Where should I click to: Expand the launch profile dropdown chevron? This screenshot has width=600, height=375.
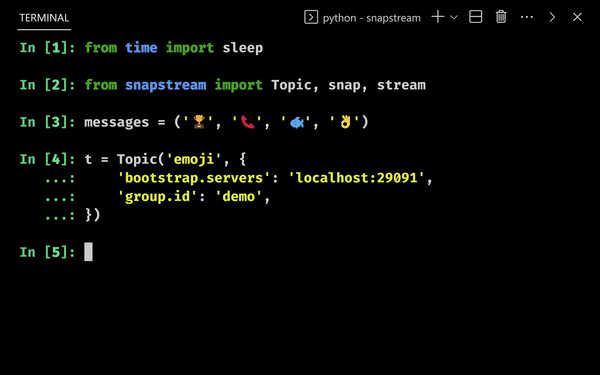click(x=454, y=17)
